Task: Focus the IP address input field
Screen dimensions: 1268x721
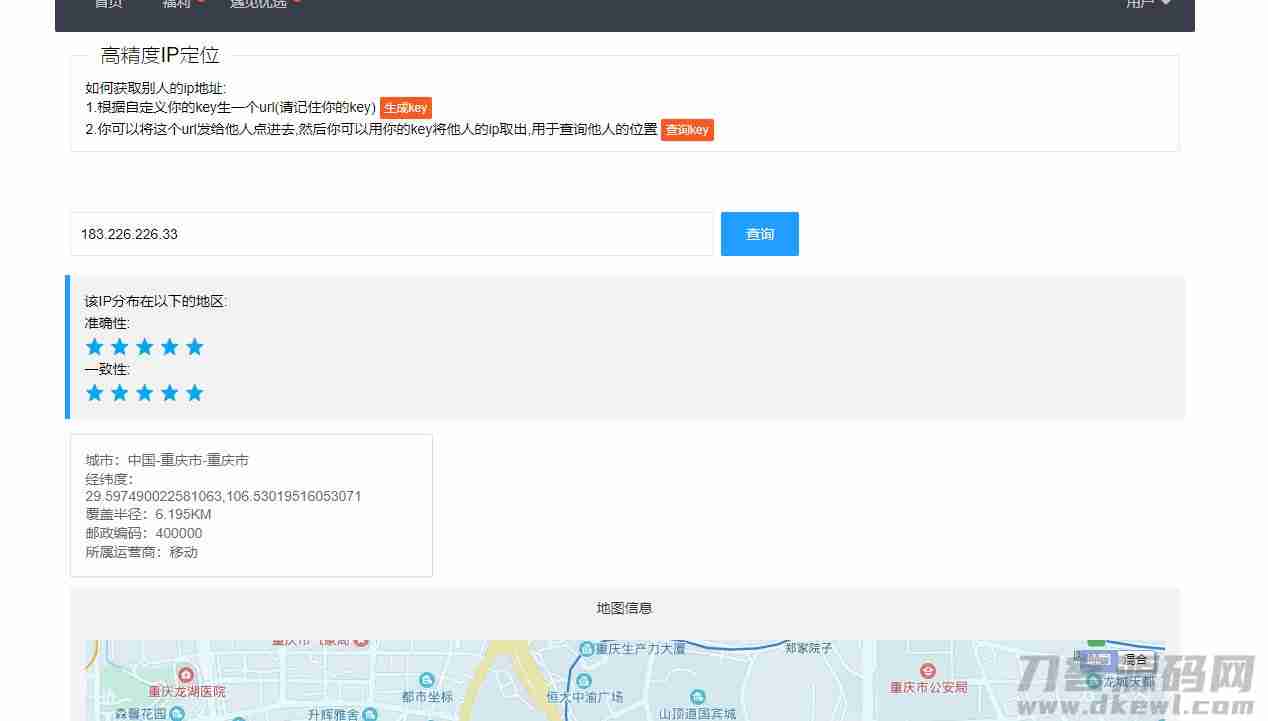Action: coord(392,234)
